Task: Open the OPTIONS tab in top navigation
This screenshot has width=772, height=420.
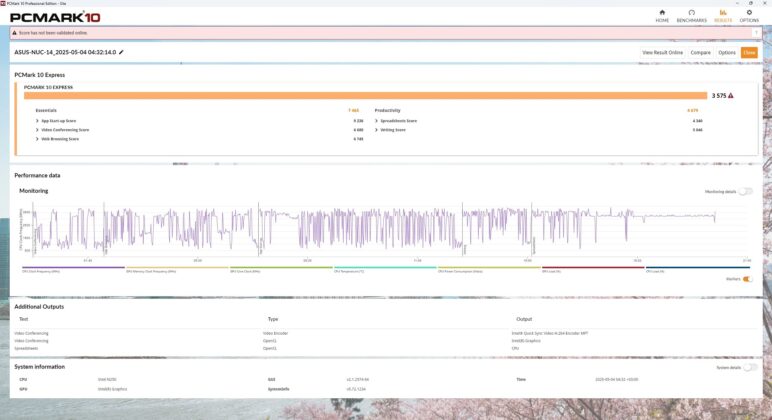Action: pyautogui.click(x=749, y=16)
